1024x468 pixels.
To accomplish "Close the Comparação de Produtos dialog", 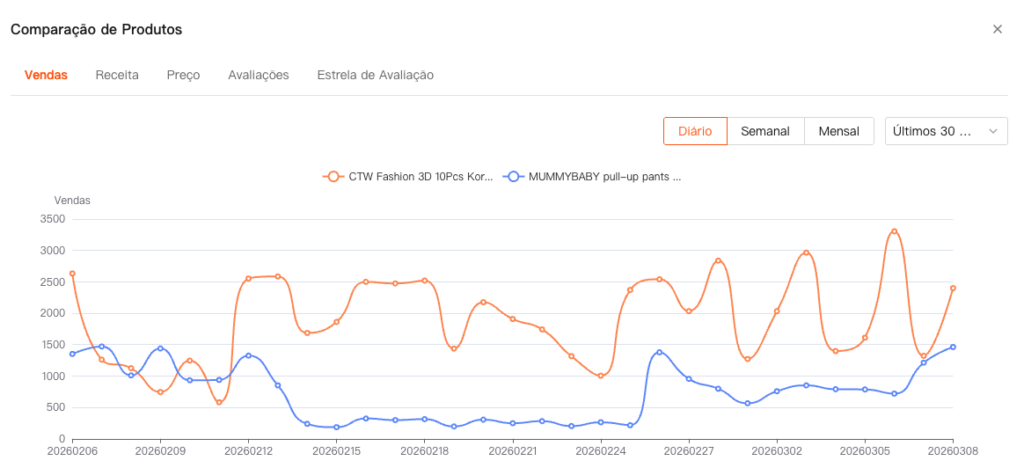I will click(997, 29).
